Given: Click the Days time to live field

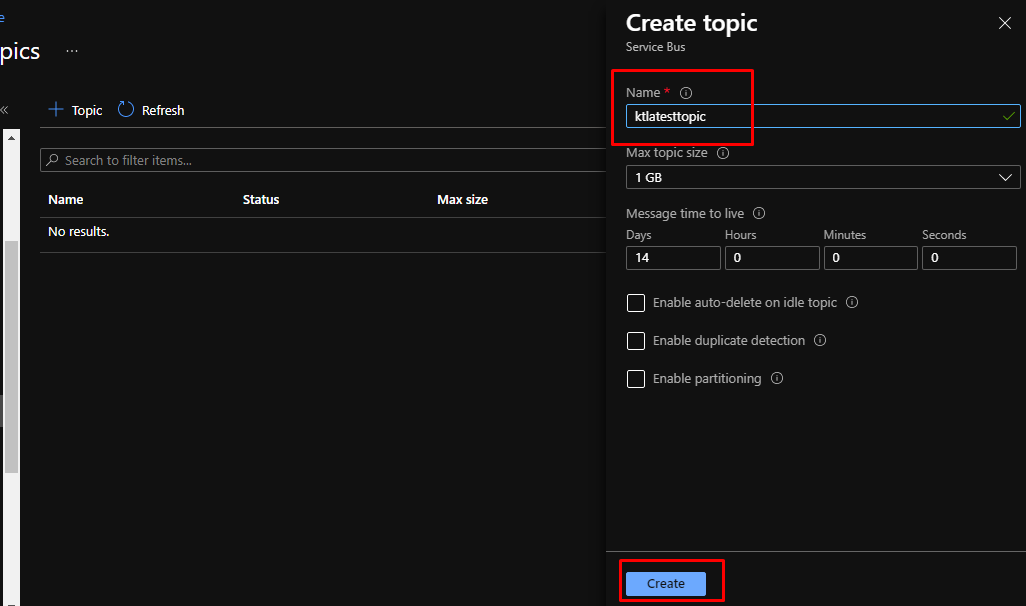Looking at the screenshot, I should tap(672, 258).
